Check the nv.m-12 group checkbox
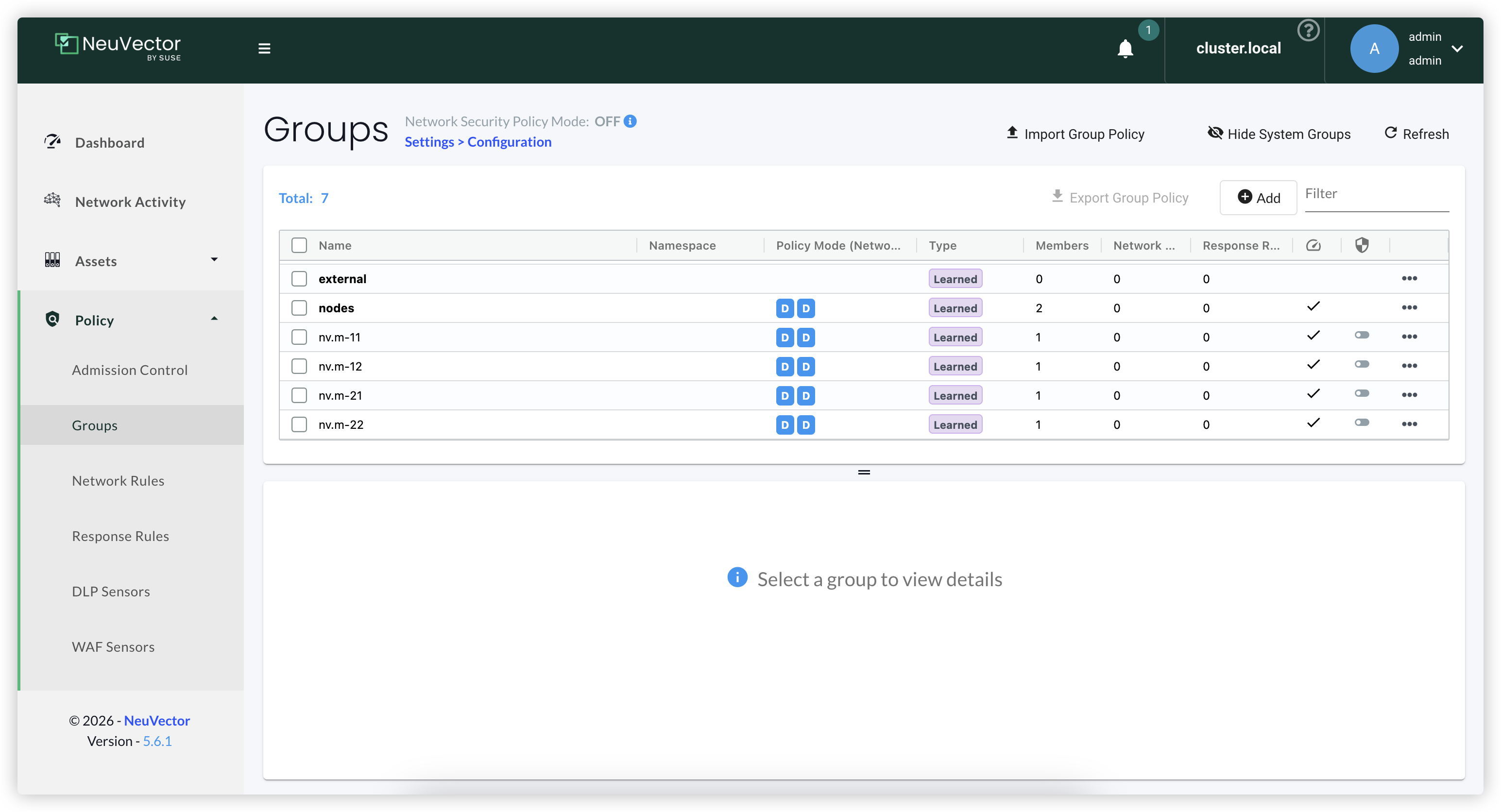Image resolution: width=1501 pixels, height=812 pixels. coord(299,366)
